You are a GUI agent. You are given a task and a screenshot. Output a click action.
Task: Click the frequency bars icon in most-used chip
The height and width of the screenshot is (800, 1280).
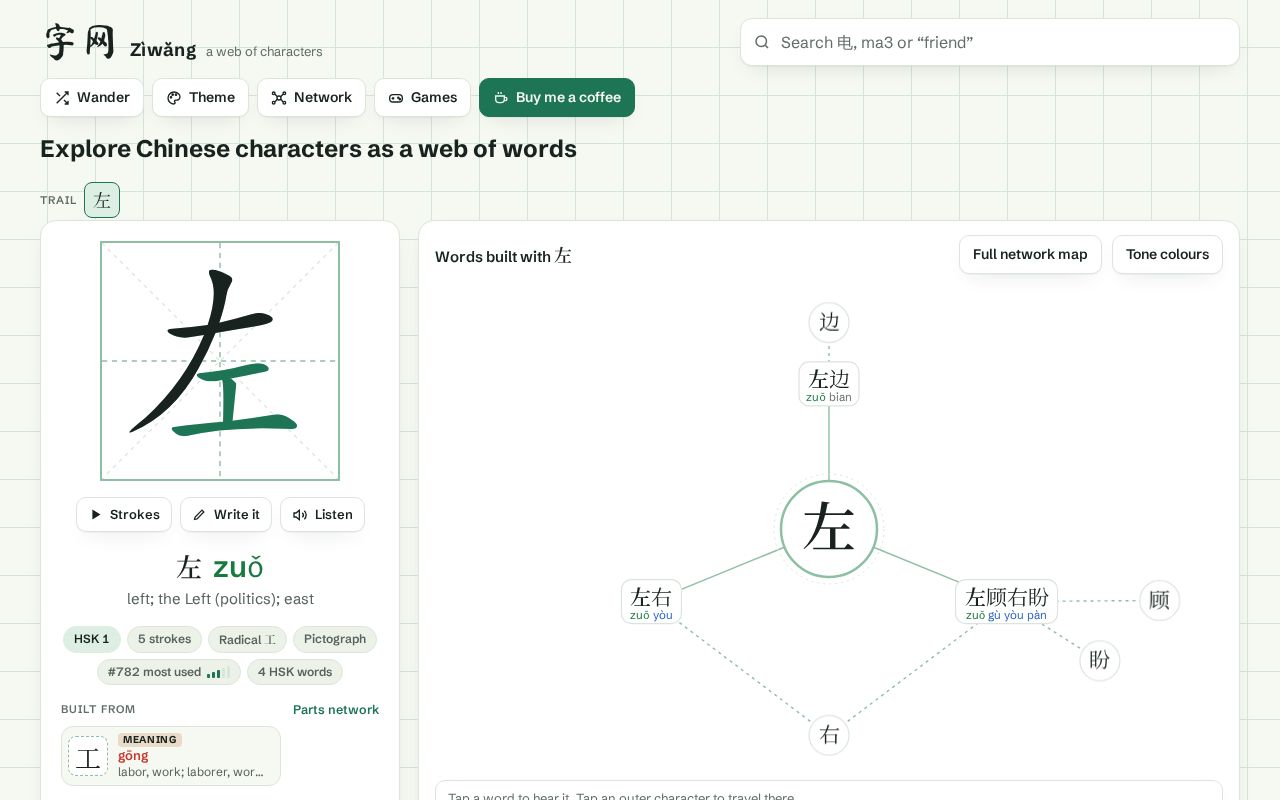pyautogui.click(x=218, y=672)
